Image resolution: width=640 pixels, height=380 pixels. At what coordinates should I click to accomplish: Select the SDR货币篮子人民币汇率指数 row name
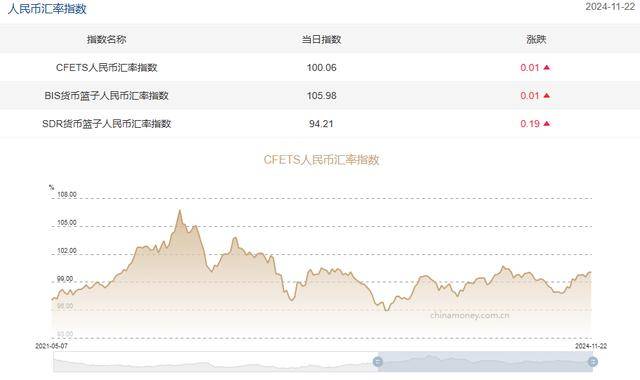pos(107,124)
